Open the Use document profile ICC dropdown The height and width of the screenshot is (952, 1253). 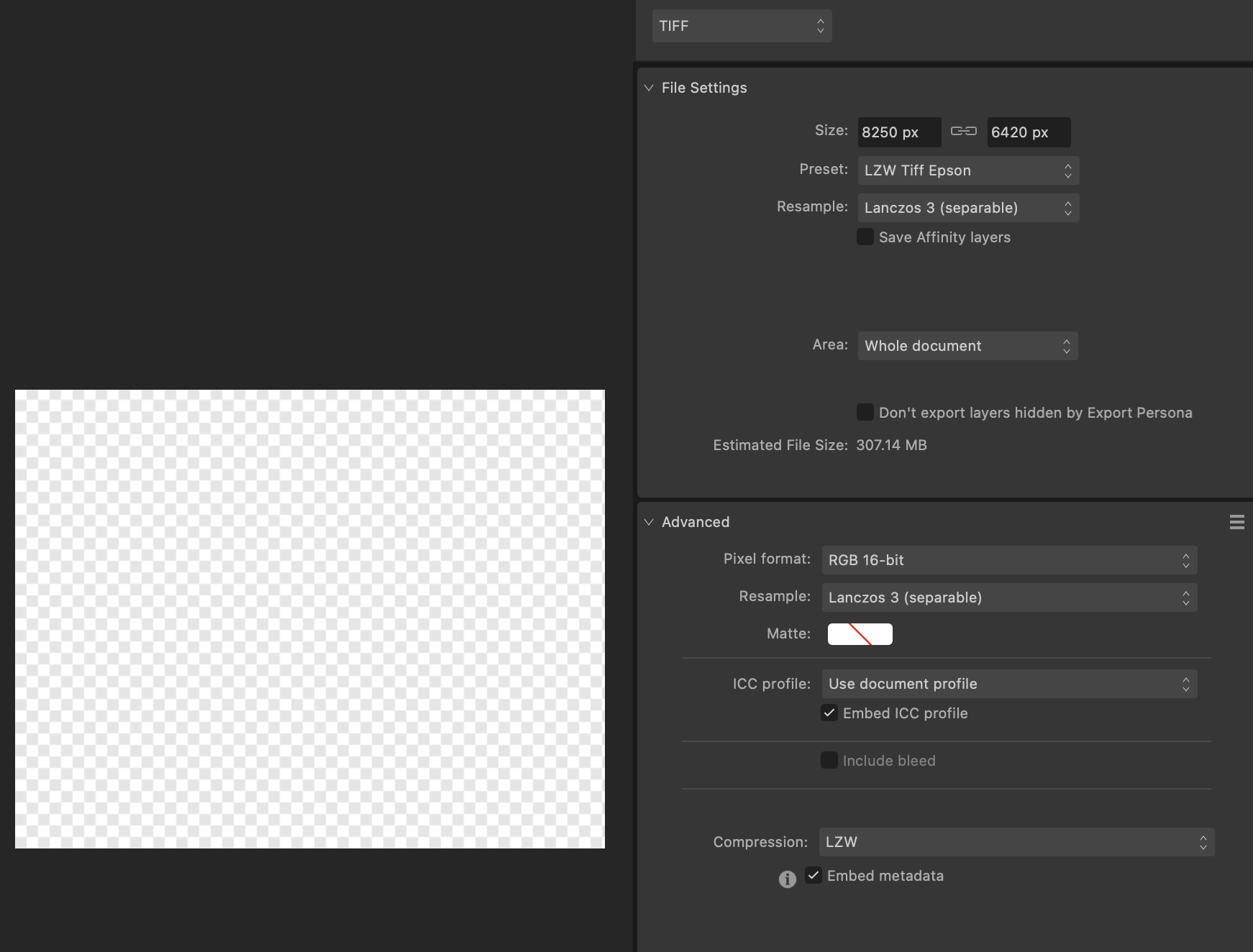(1009, 684)
